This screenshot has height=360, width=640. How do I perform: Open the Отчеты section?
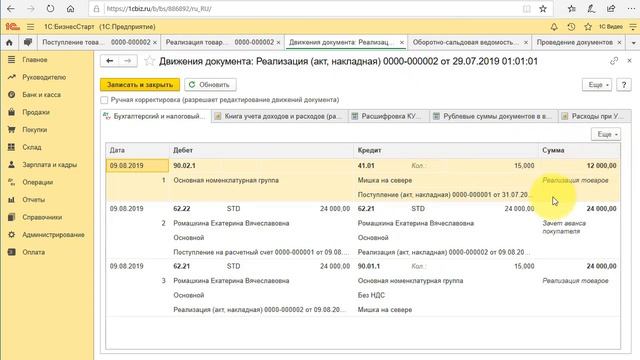pyautogui.click(x=33, y=200)
